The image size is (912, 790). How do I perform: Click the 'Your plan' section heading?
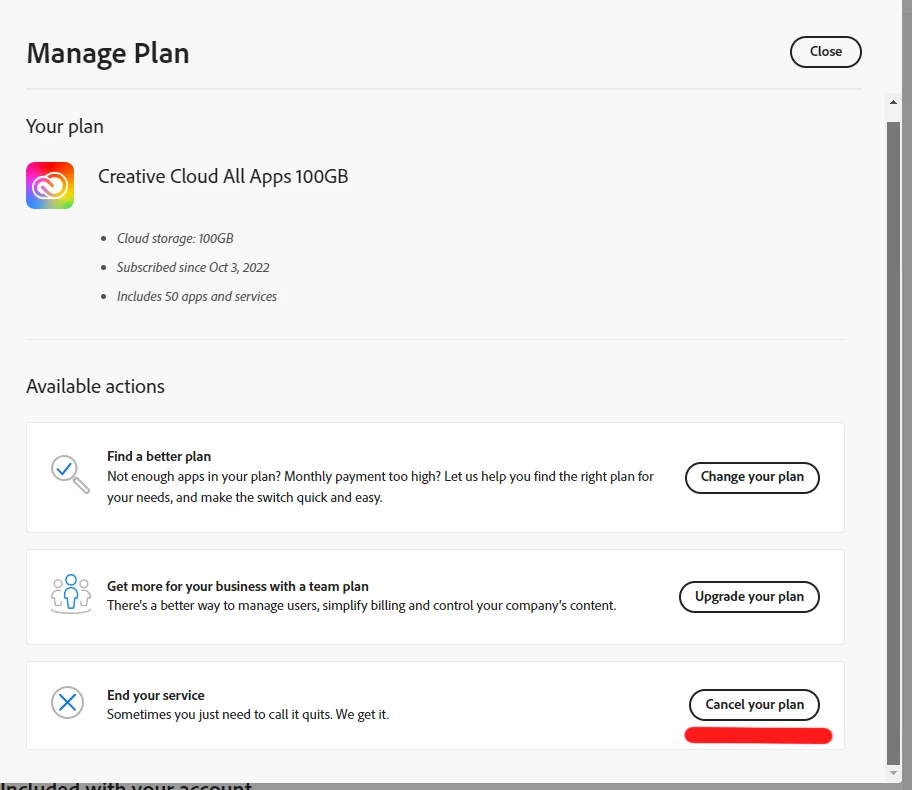[65, 127]
